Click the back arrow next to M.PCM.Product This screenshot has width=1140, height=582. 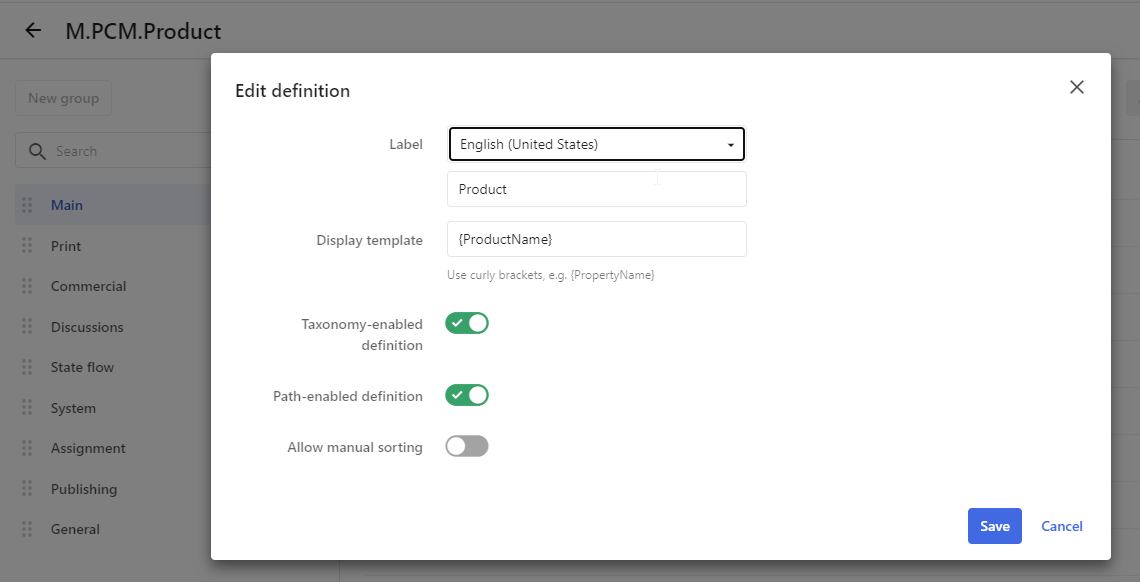(33, 31)
